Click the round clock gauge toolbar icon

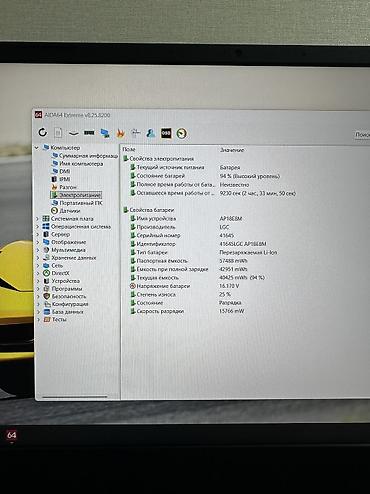point(182,133)
